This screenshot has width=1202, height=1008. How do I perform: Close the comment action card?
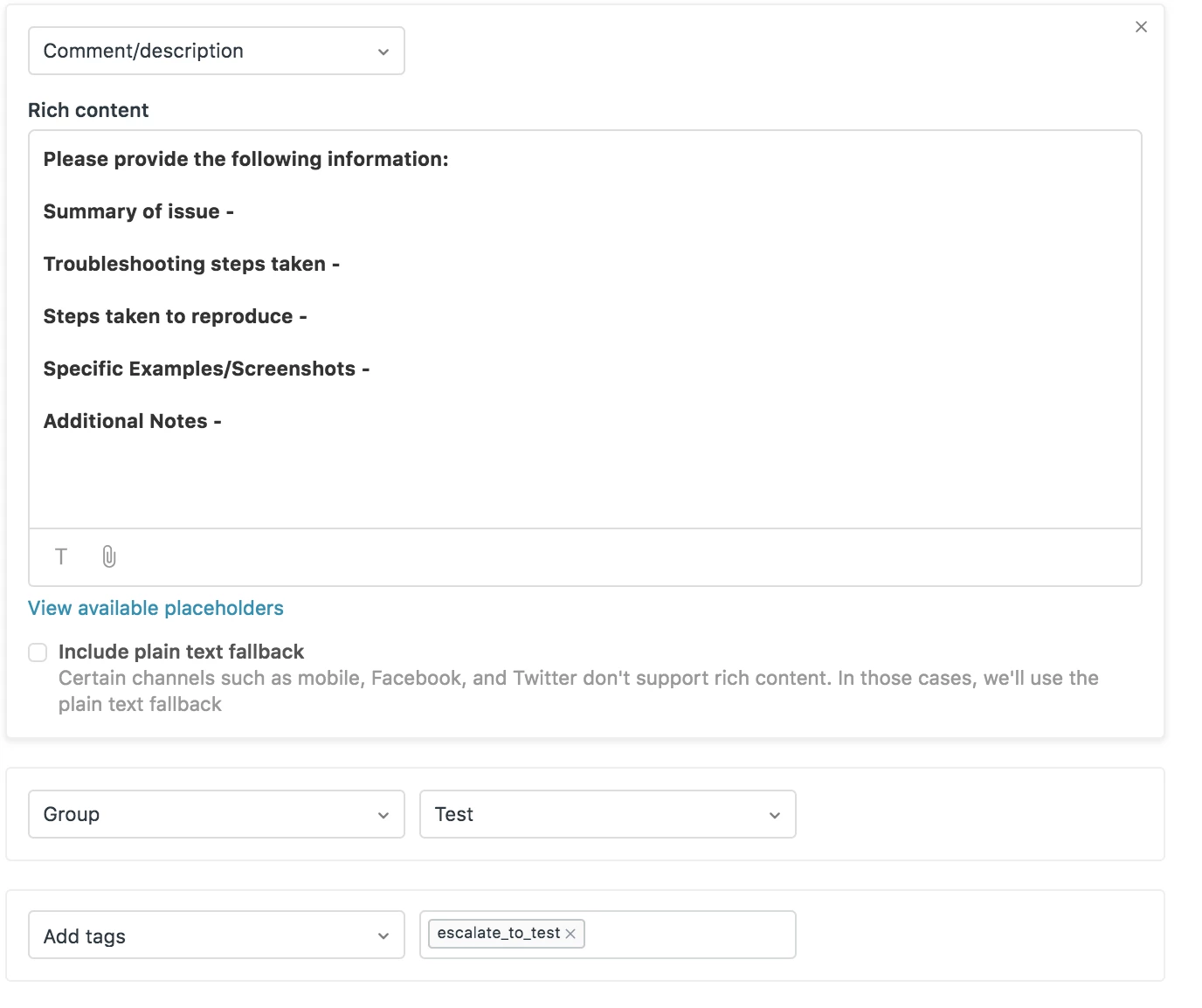coord(1141,27)
